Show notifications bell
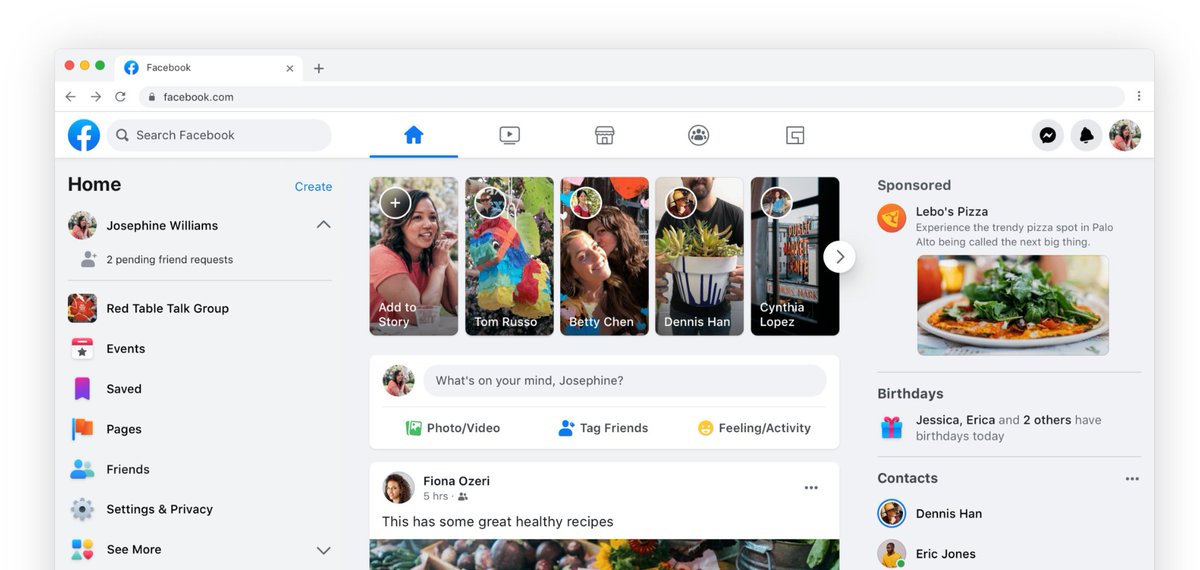1200x570 pixels. coord(1086,135)
